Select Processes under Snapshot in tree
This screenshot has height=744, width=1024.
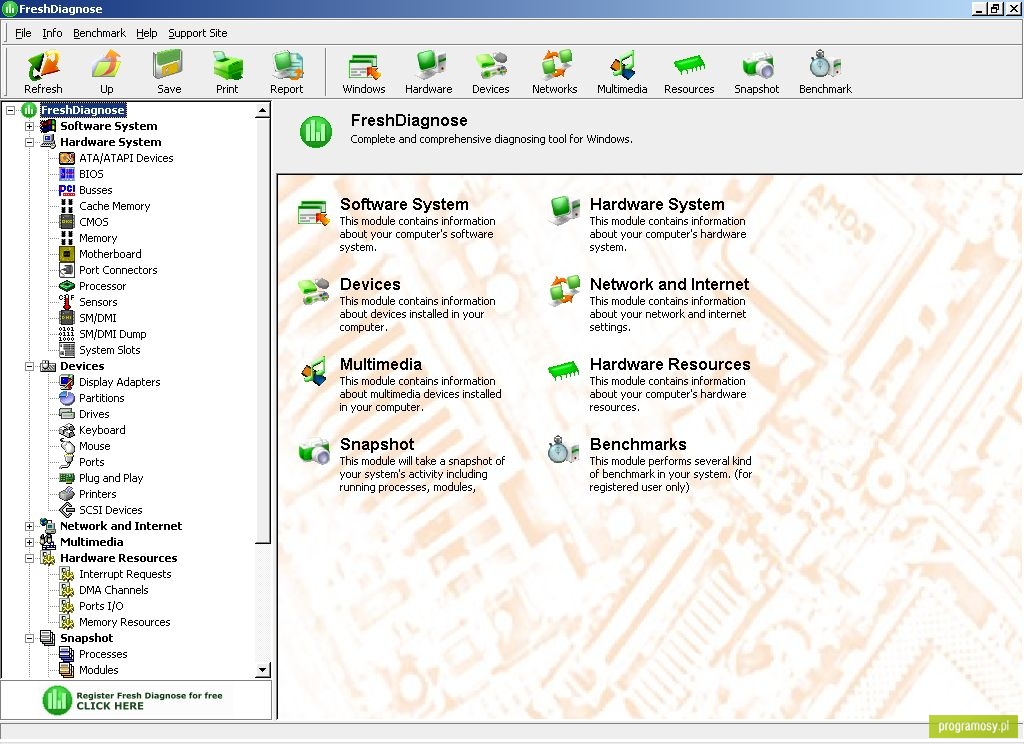103,654
